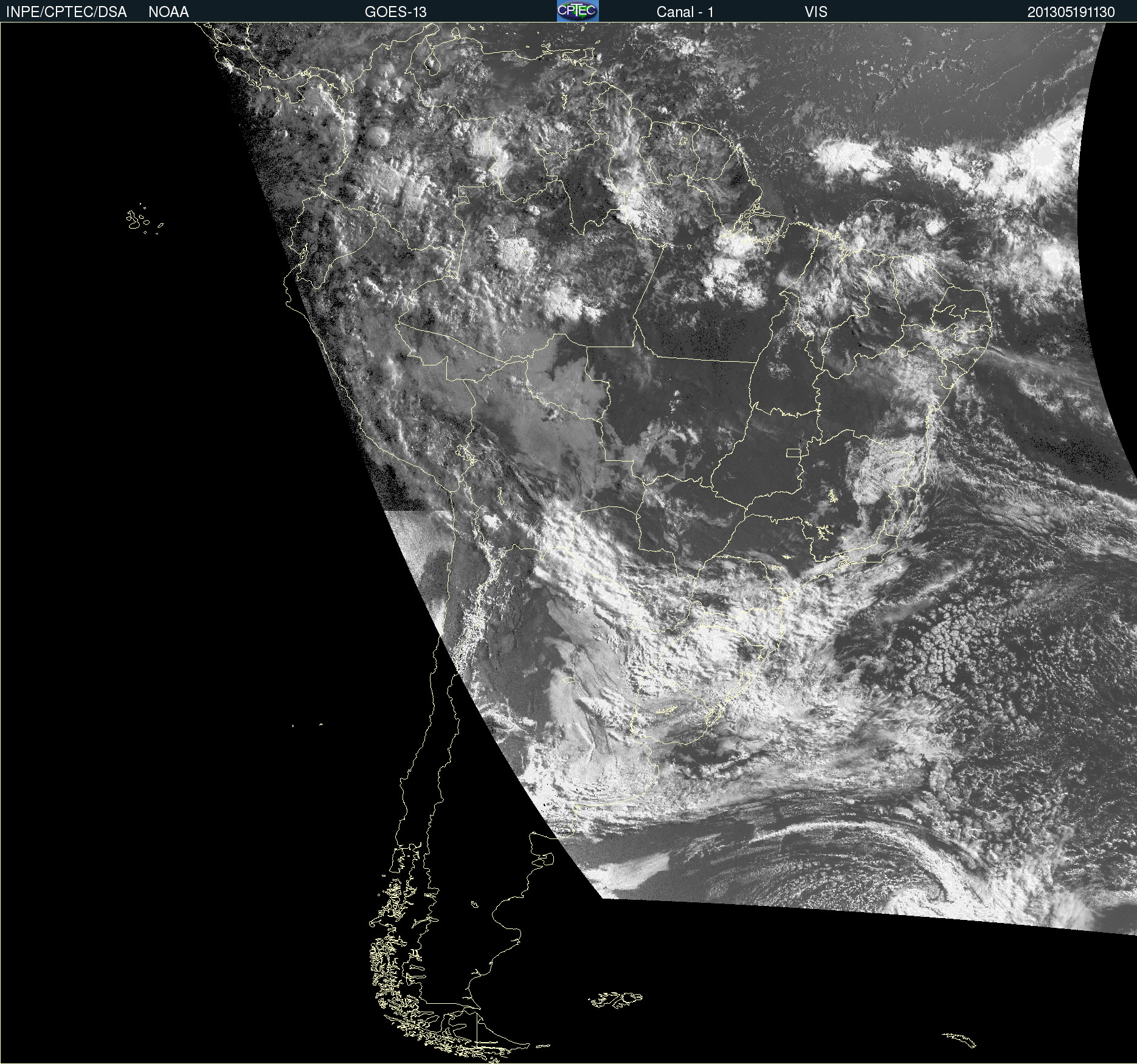This screenshot has width=1137, height=1064.
Task: Click the INPE/CPTEC/DSA header text
Action: [x=66, y=12]
